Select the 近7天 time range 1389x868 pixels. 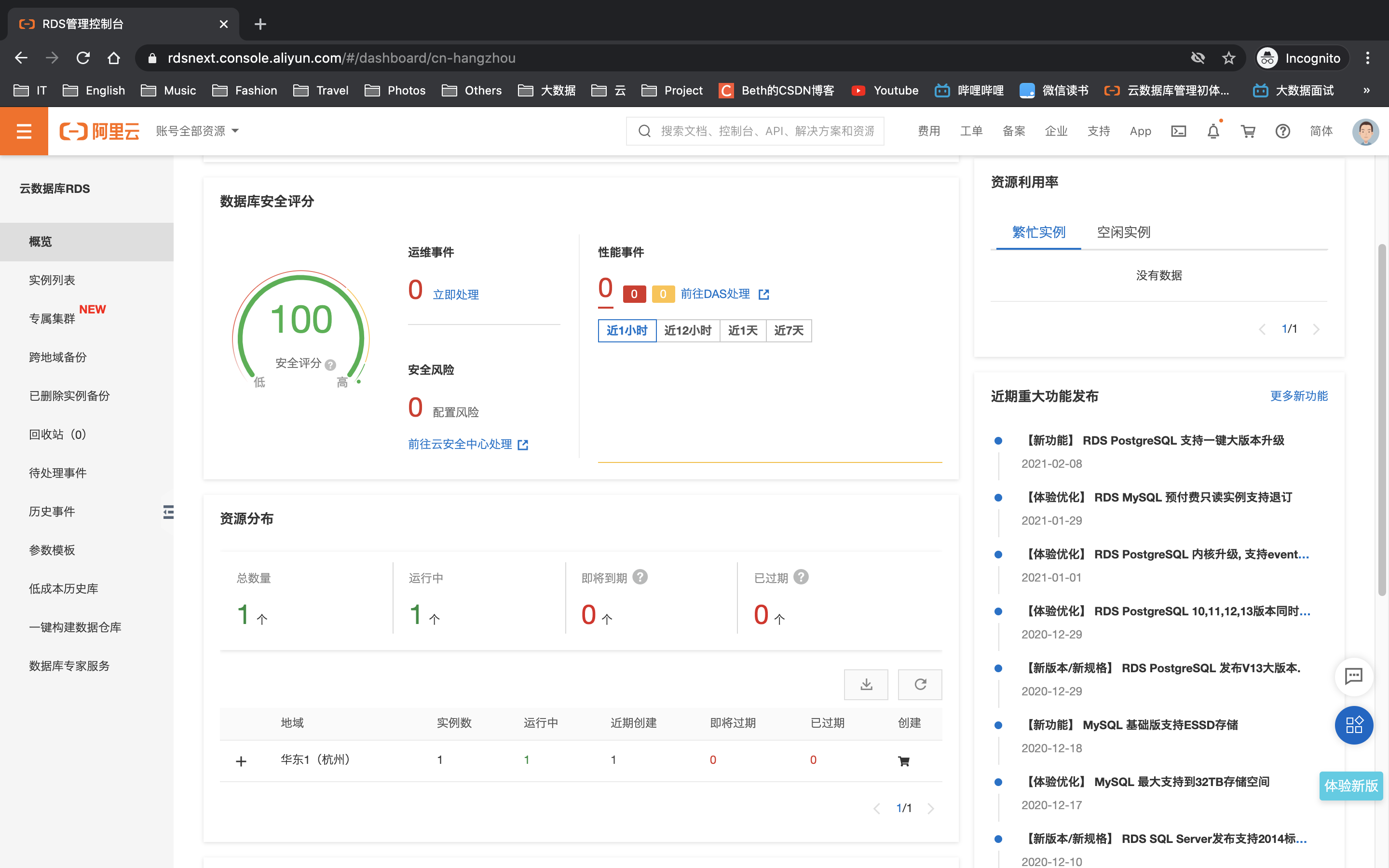pos(789,331)
